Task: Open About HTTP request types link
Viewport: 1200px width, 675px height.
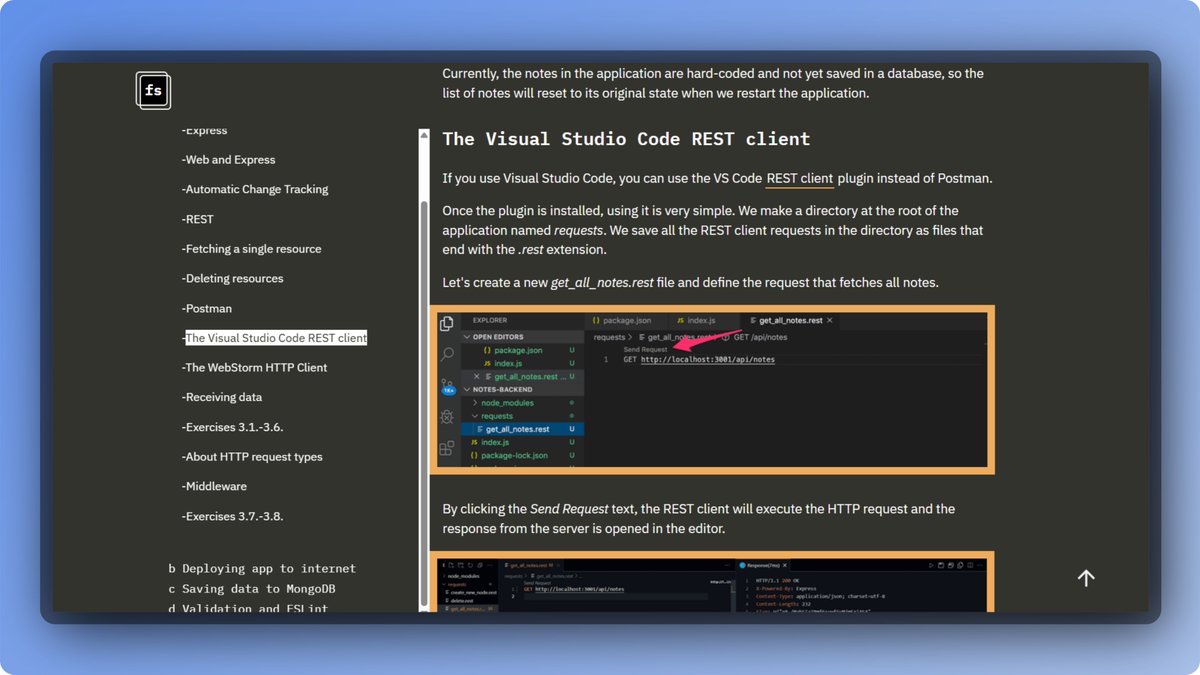Action: point(252,457)
